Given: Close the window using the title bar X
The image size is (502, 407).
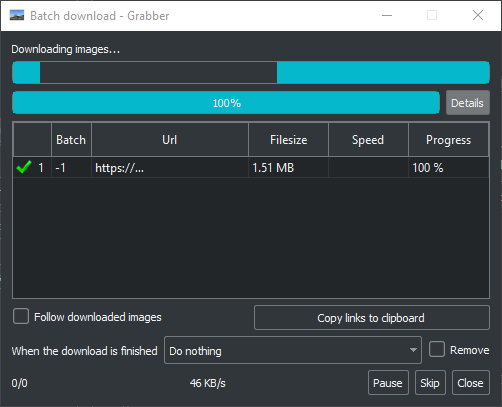Looking at the screenshot, I should (x=478, y=15).
